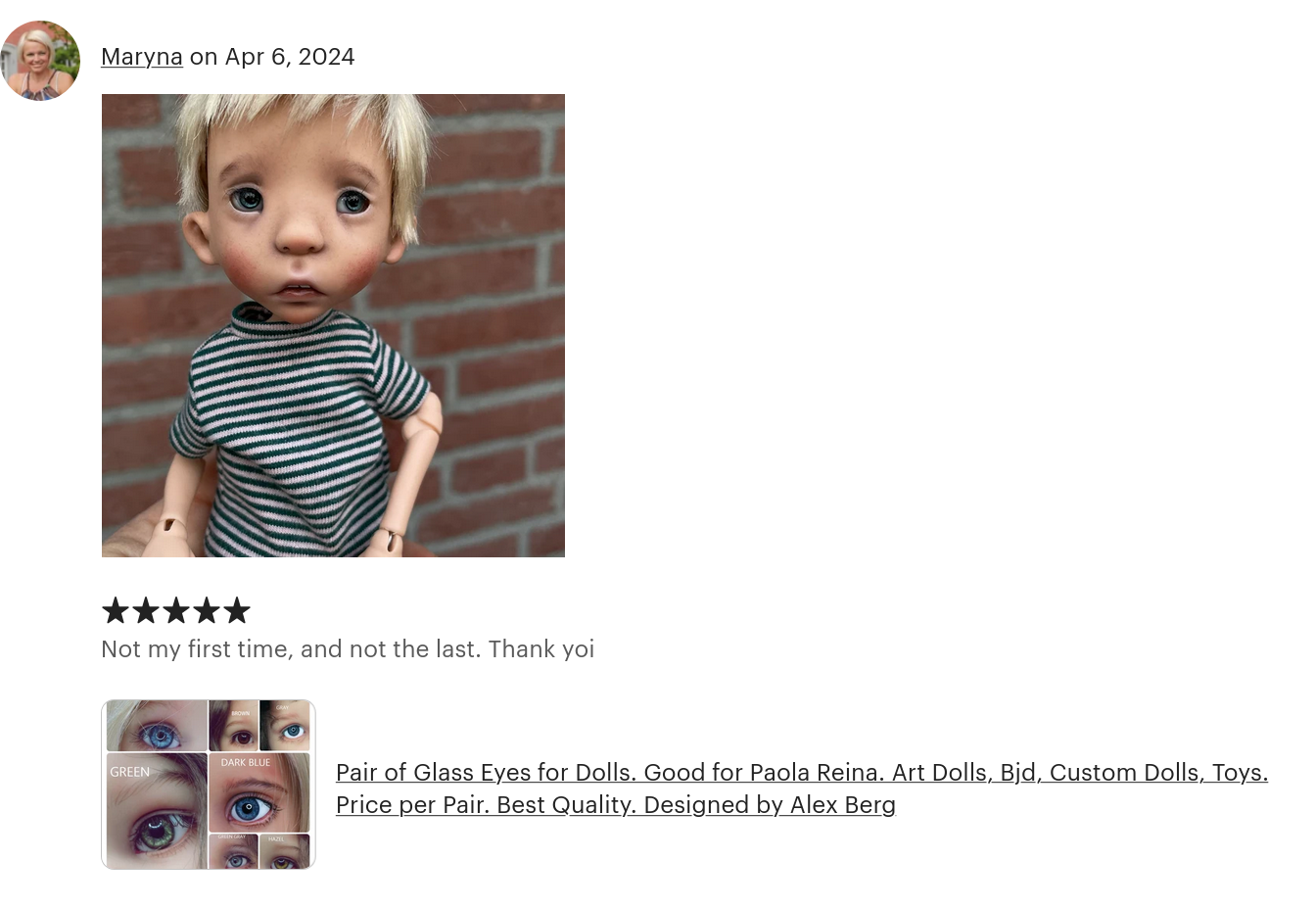Click the fifth star in the review rating
The height and width of the screenshot is (908, 1316).
(x=237, y=610)
